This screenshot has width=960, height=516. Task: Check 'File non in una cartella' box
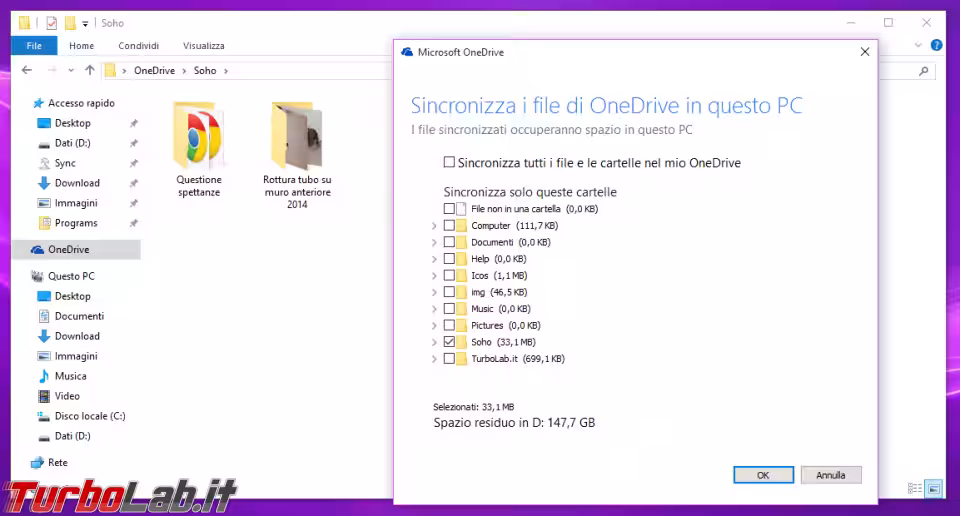point(449,209)
